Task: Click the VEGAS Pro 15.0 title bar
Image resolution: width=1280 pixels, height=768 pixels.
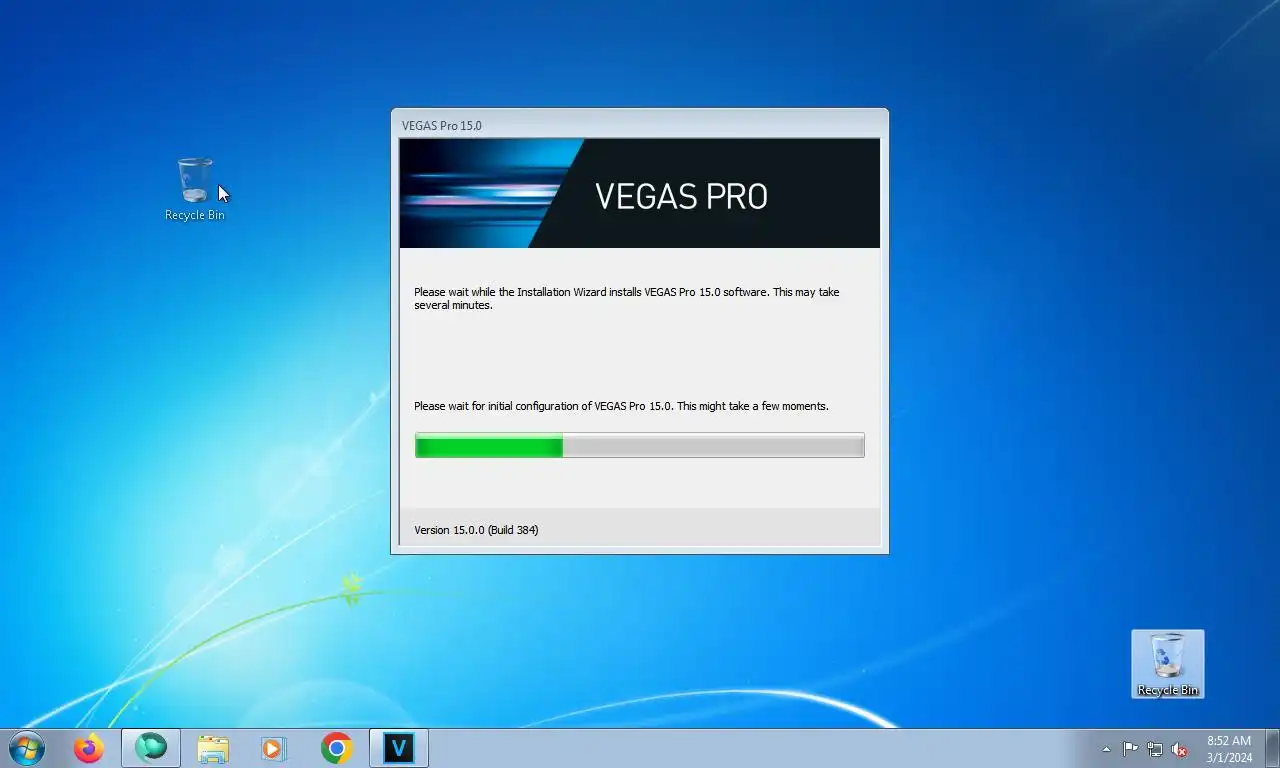Action: (640, 125)
